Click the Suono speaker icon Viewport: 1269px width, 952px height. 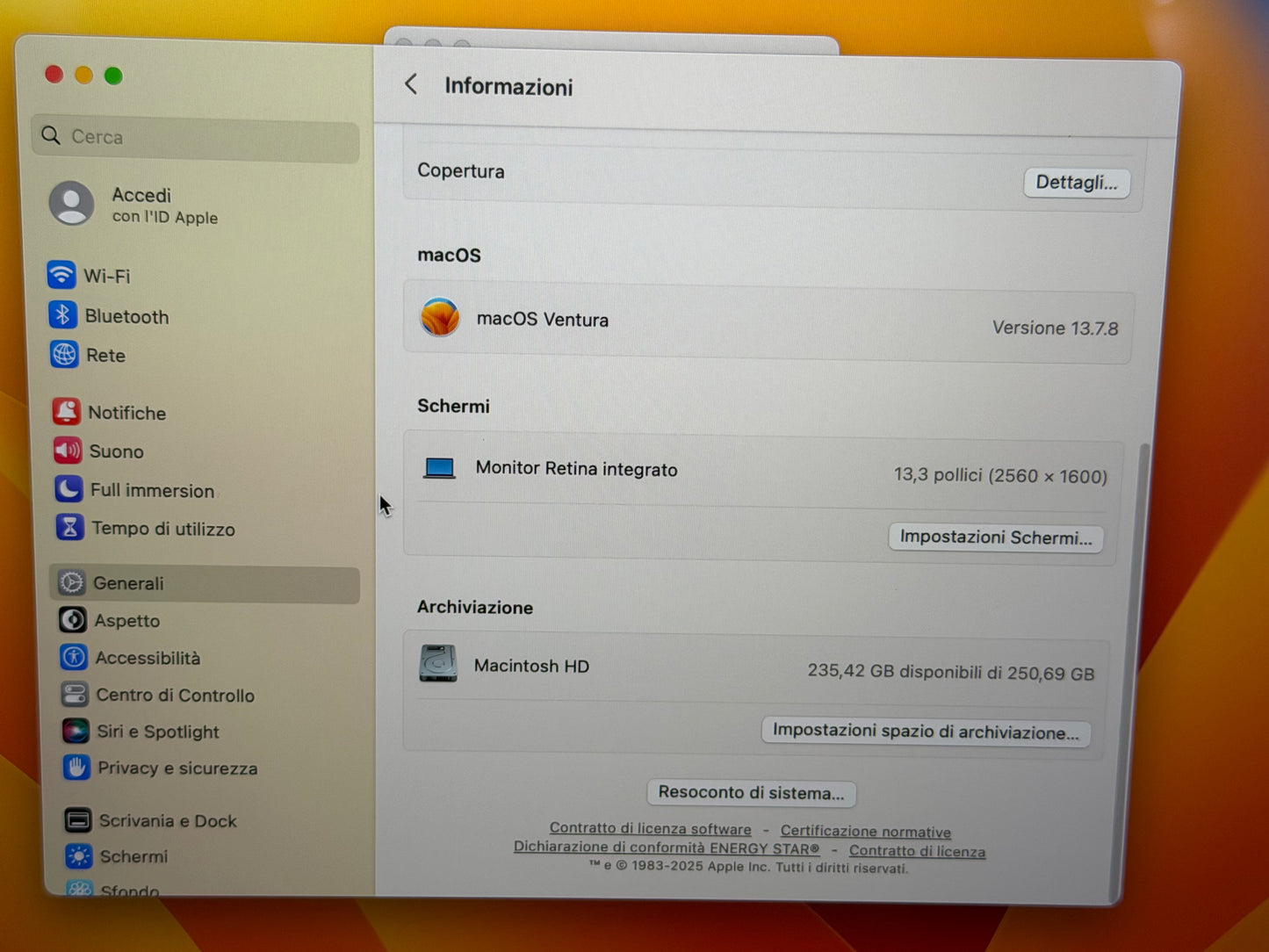(x=68, y=451)
